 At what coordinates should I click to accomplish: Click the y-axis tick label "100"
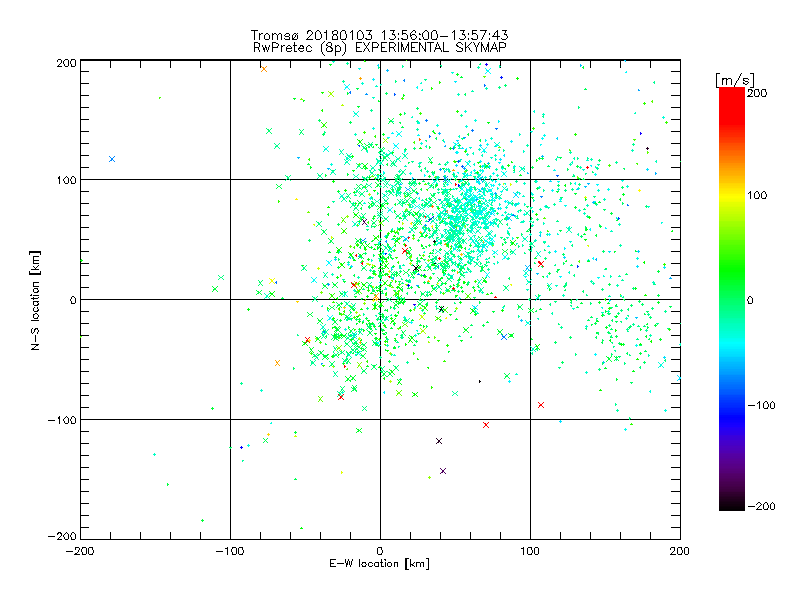pyautogui.click(x=66, y=180)
